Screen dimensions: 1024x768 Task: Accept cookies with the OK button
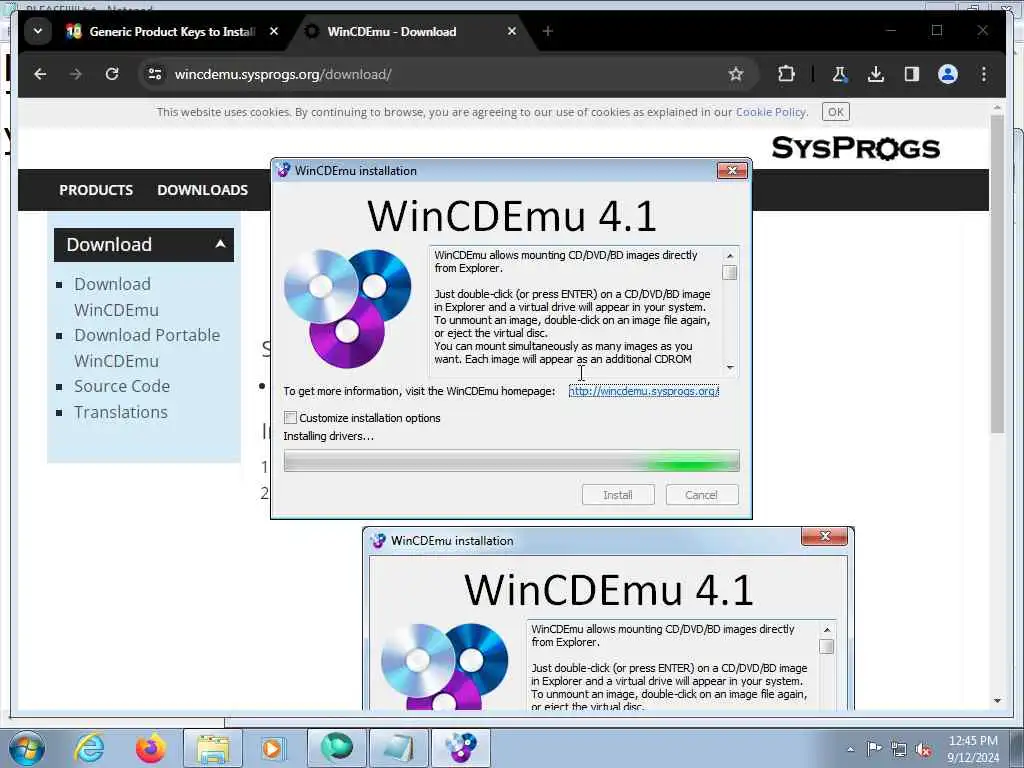click(x=835, y=112)
